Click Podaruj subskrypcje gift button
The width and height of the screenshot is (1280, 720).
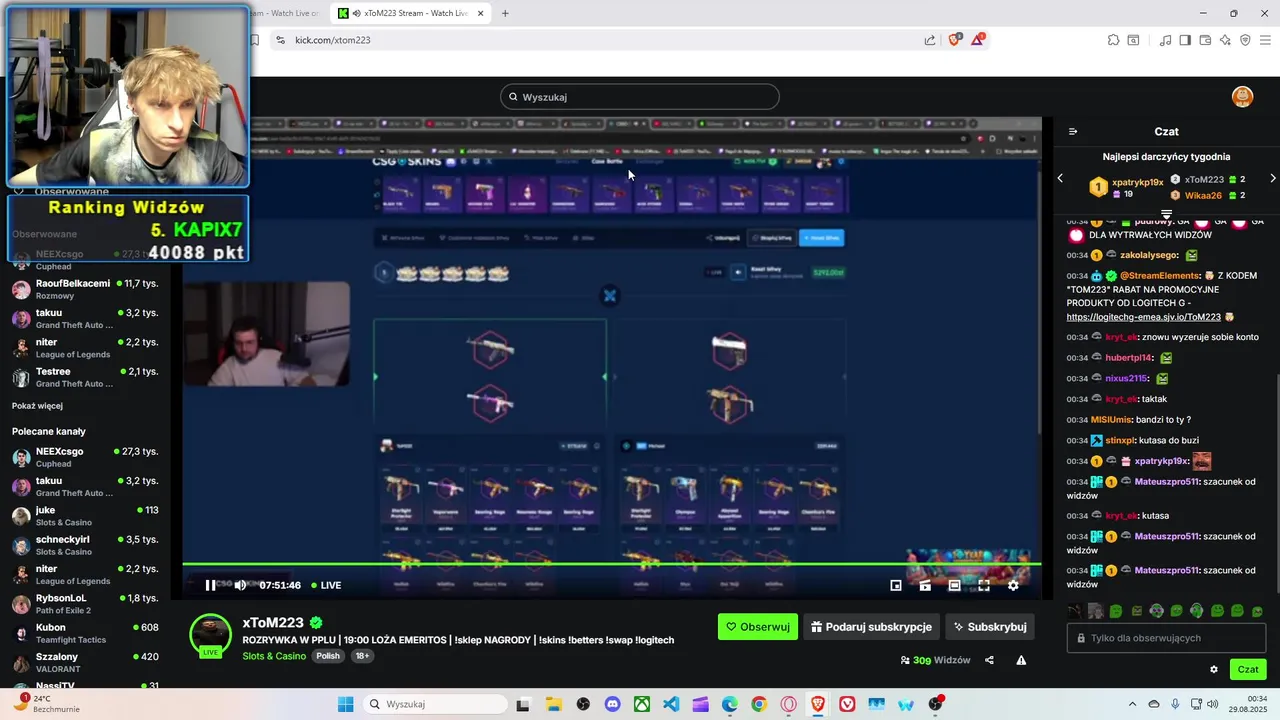click(871, 627)
